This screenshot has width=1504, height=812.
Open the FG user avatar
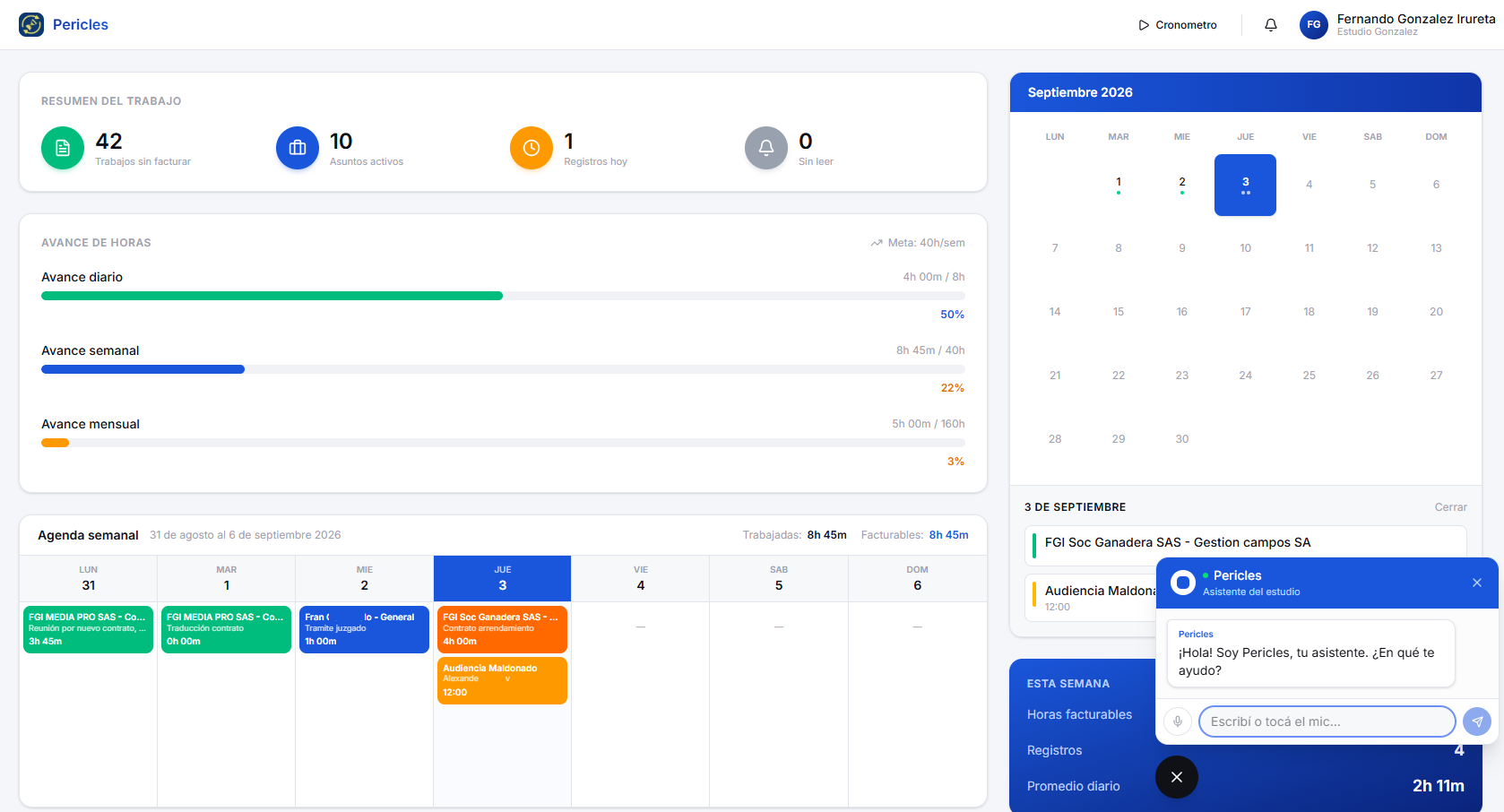pyautogui.click(x=1313, y=25)
